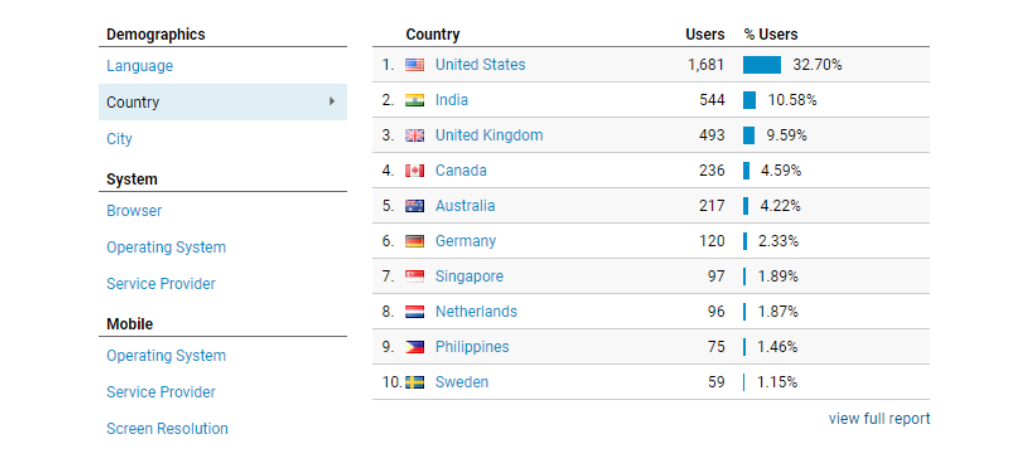1030x454 pixels.
Task: Open Service Provider under System section
Action: pyautogui.click(x=161, y=284)
